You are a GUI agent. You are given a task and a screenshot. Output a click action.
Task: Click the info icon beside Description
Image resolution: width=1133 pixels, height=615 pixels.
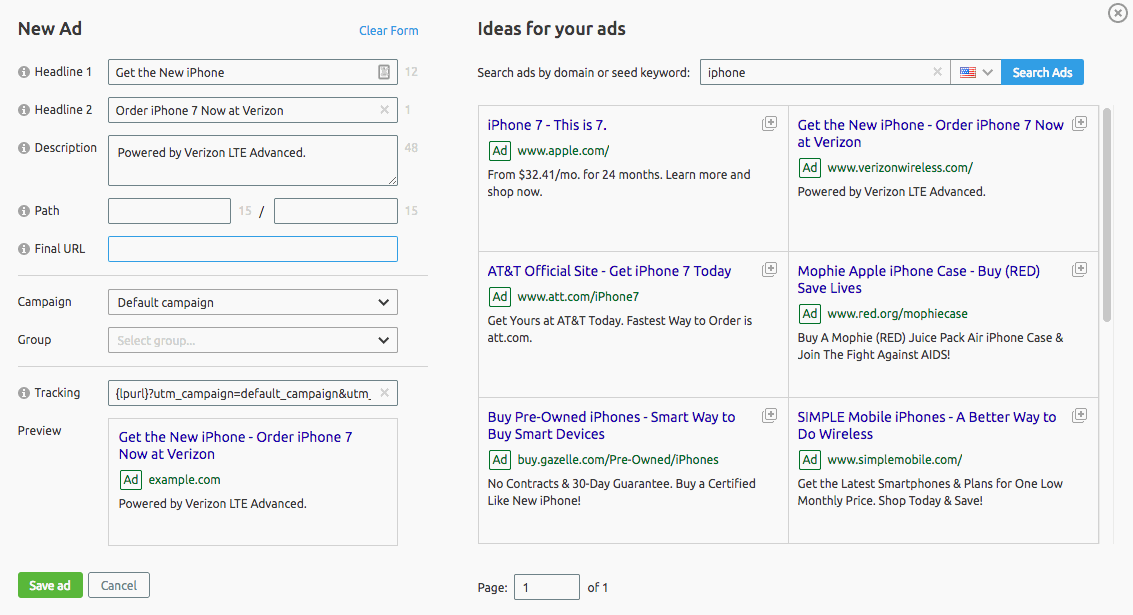click(24, 148)
